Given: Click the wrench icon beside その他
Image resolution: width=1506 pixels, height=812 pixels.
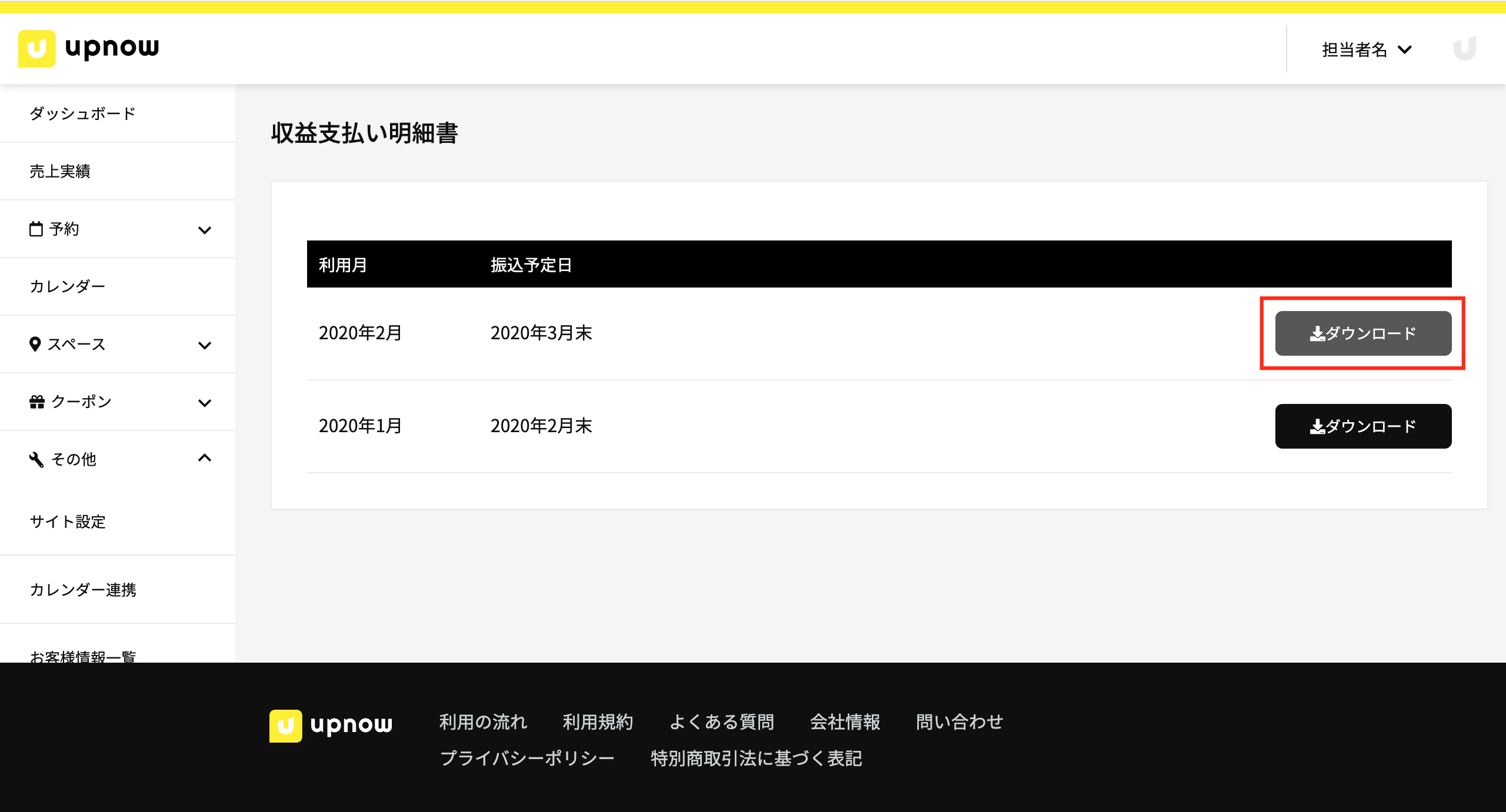Looking at the screenshot, I should (36, 459).
